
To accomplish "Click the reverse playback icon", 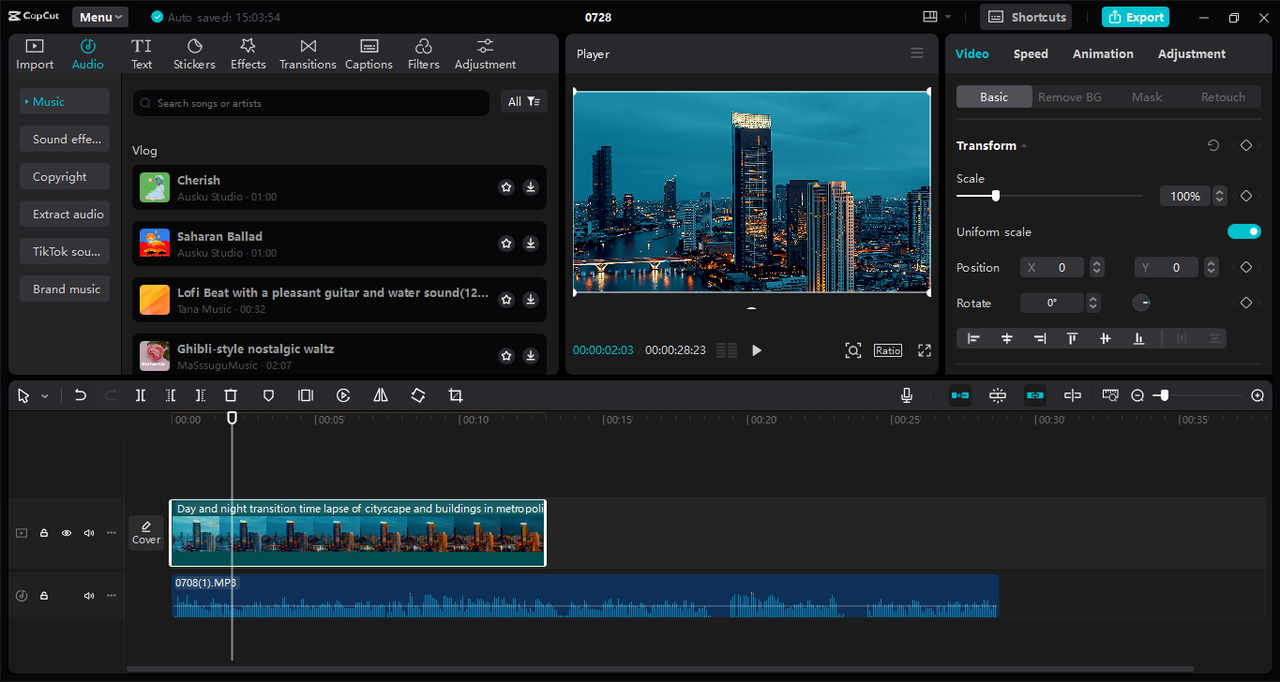I will [343, 396].
